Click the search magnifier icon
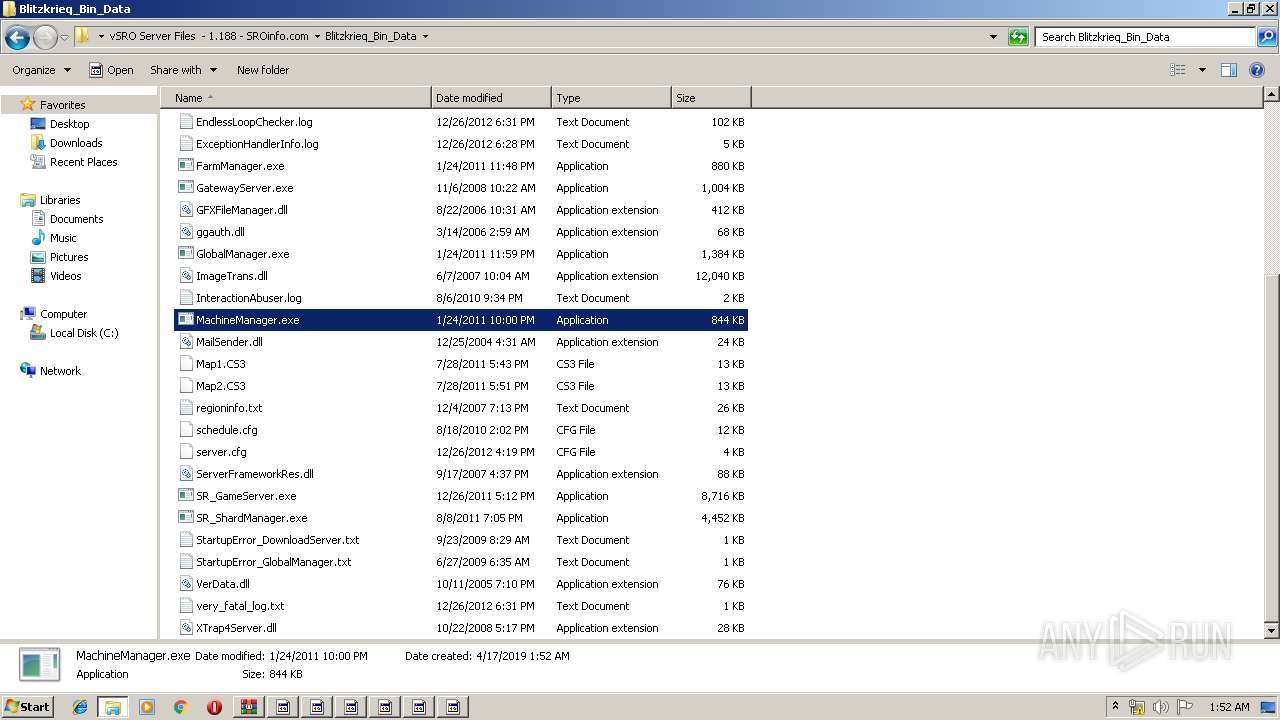Screen dimensions: 1280x720 [x=1266, y=37]
